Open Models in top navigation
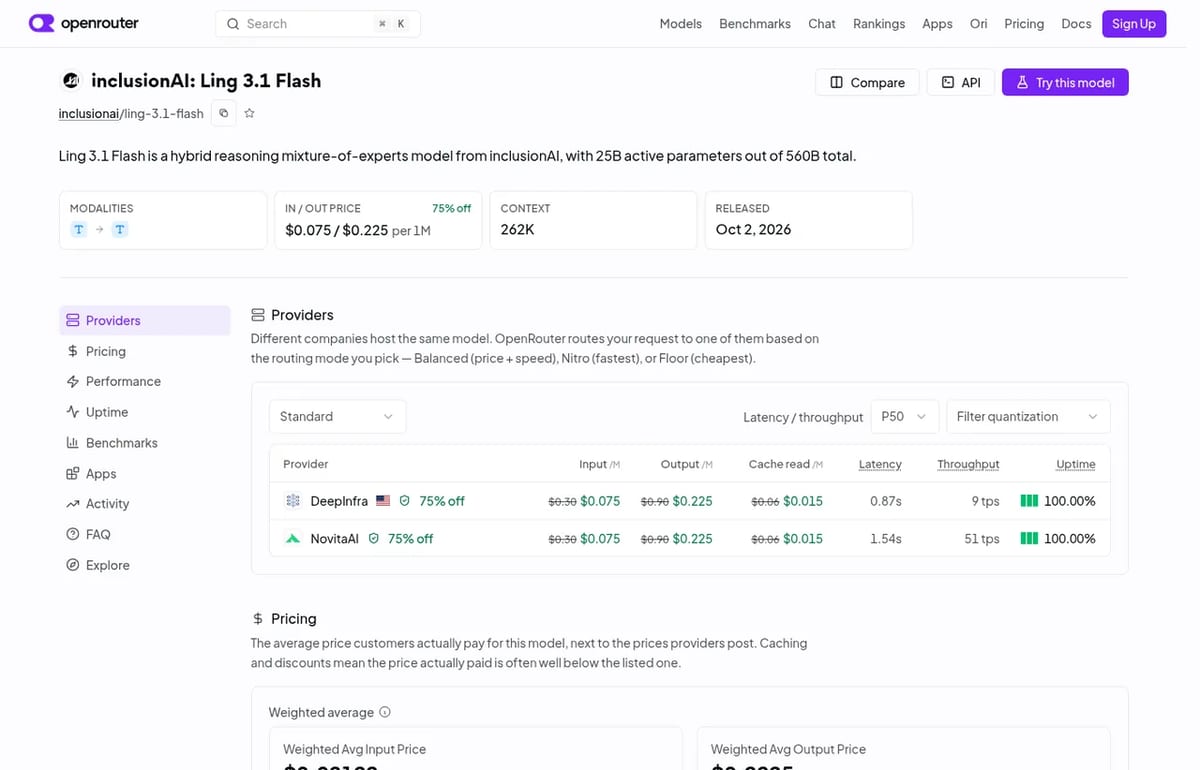 (681, 24)
